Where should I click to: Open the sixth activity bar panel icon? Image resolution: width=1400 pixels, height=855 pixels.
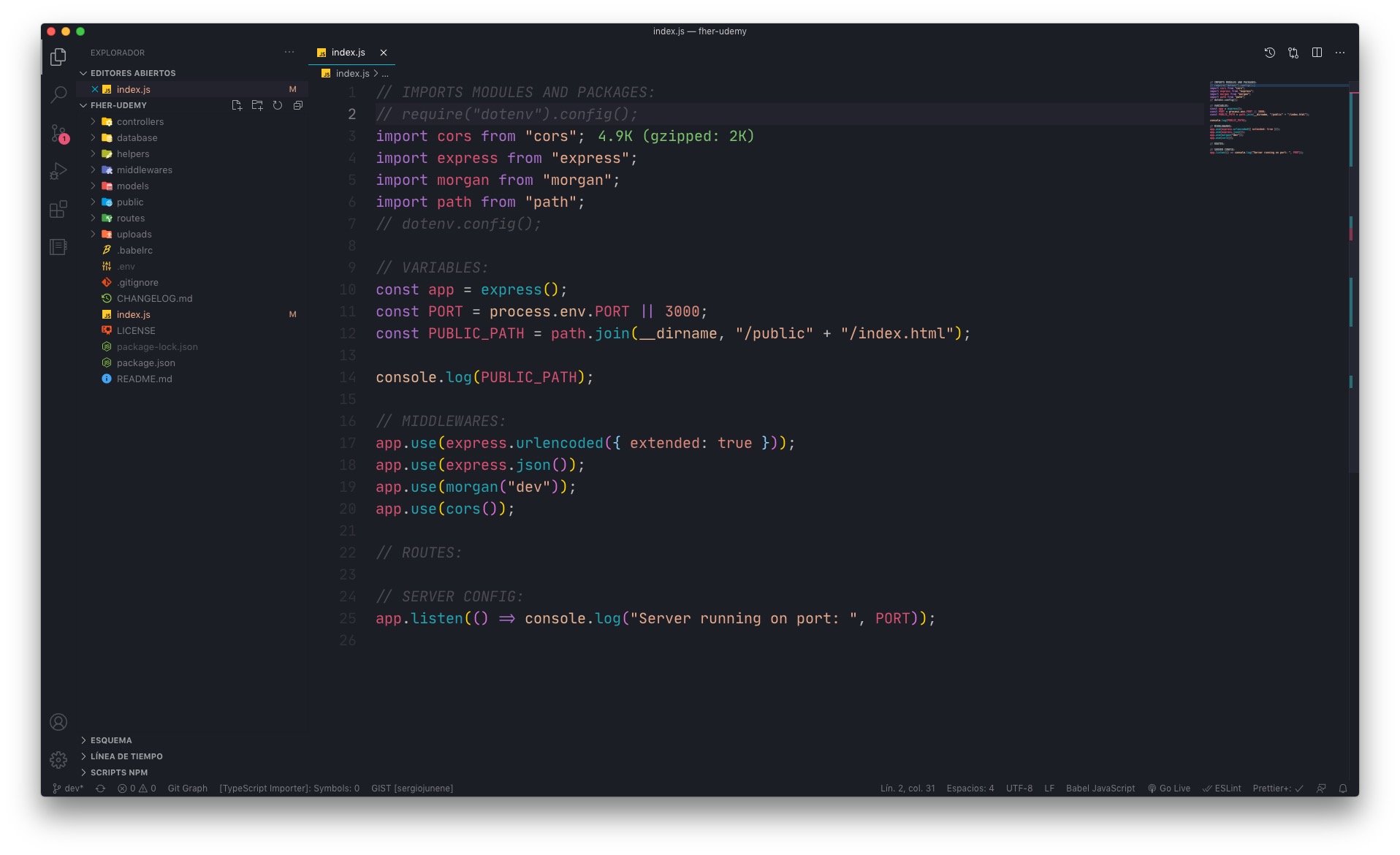tap(58, 247)
